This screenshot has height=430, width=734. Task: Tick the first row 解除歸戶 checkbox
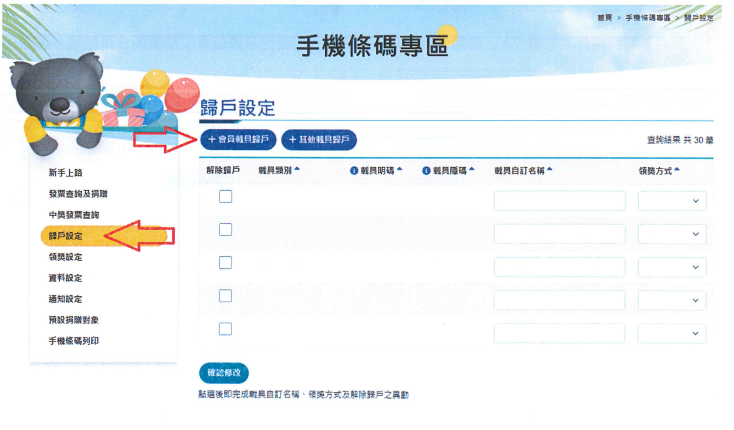226,197
